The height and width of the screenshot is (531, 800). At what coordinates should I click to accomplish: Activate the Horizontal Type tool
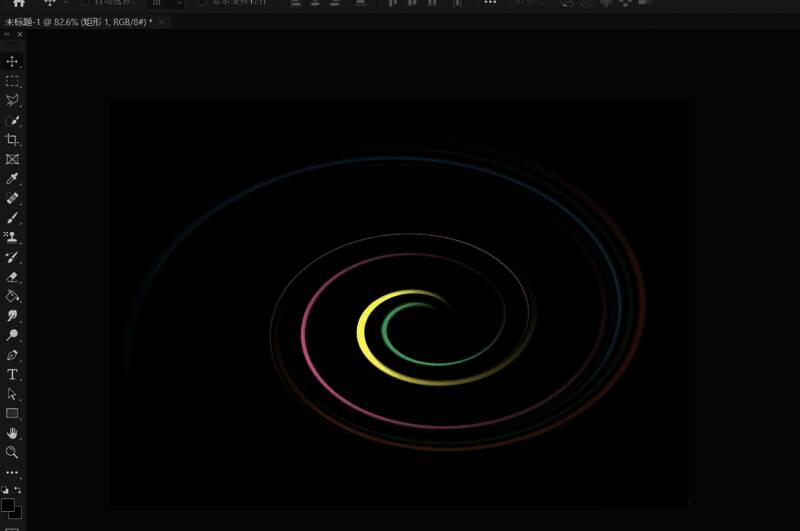tap(12, 374)
